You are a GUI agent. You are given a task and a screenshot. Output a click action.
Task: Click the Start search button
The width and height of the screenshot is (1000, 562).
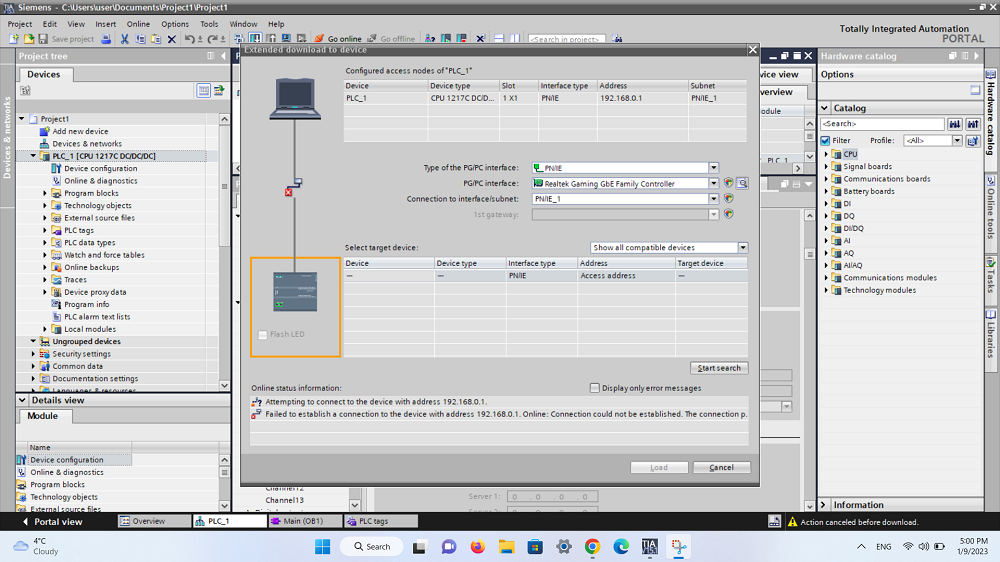(x=719, y=368)
